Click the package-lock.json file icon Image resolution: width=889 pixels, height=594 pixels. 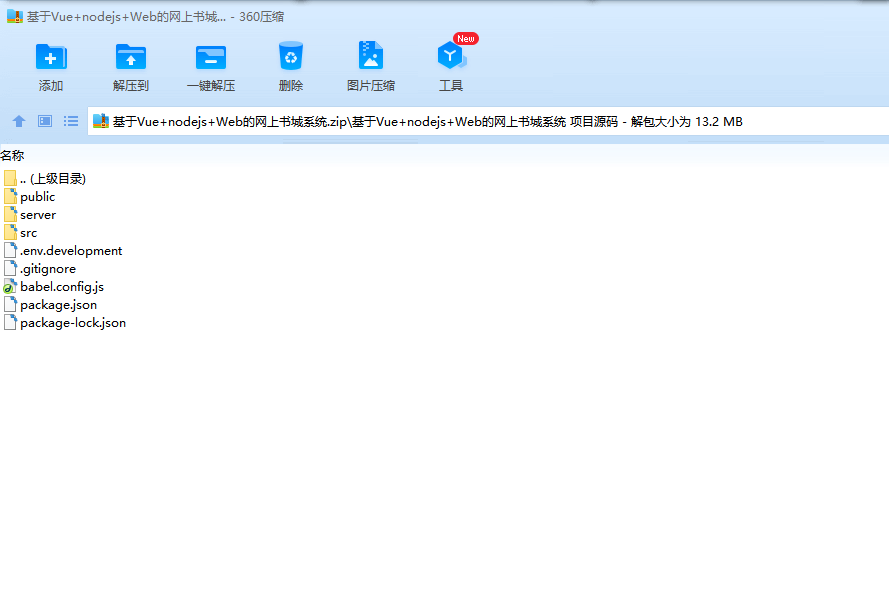pyautogui.click(x=10, y=323)
